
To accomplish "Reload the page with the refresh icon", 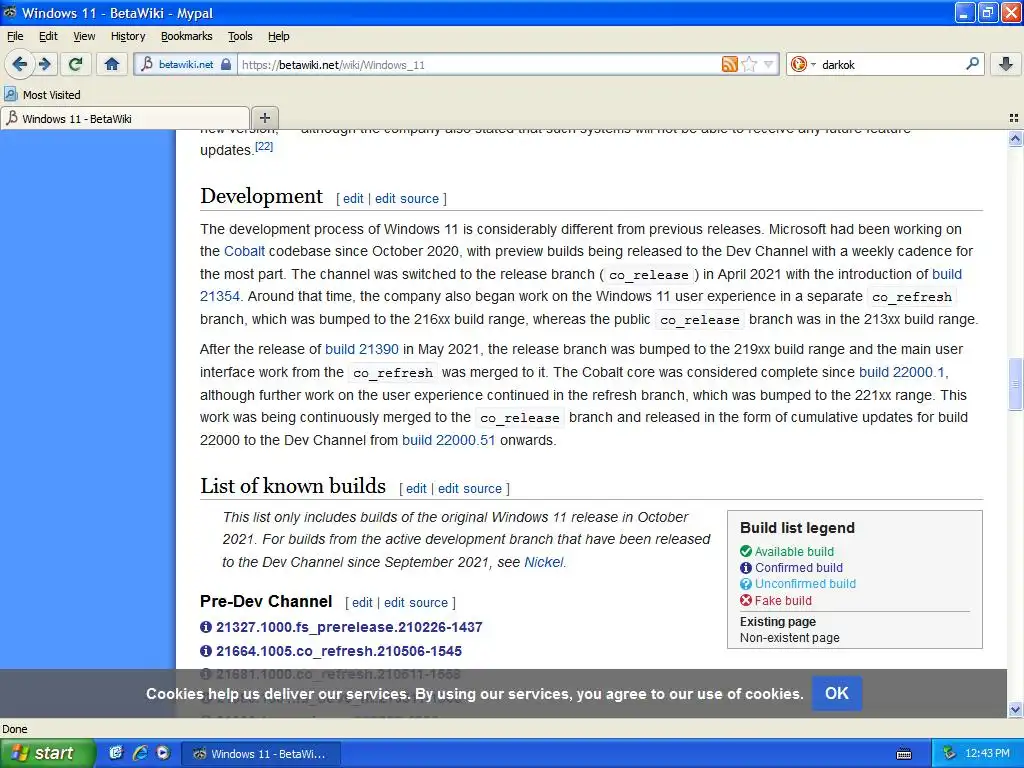I will [x=75, y=64].
